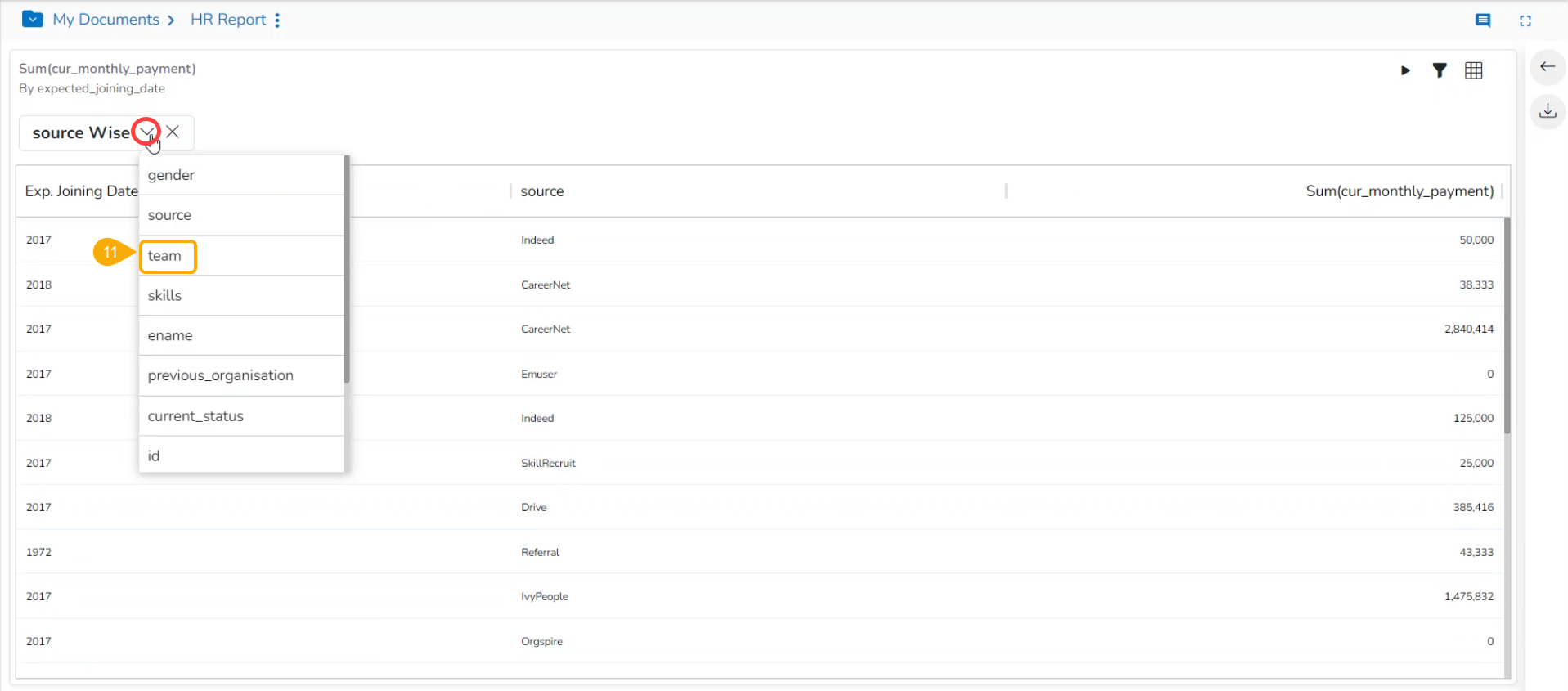Select gender from the dropdown list
1568x691 pixels.
coord(171,175)
